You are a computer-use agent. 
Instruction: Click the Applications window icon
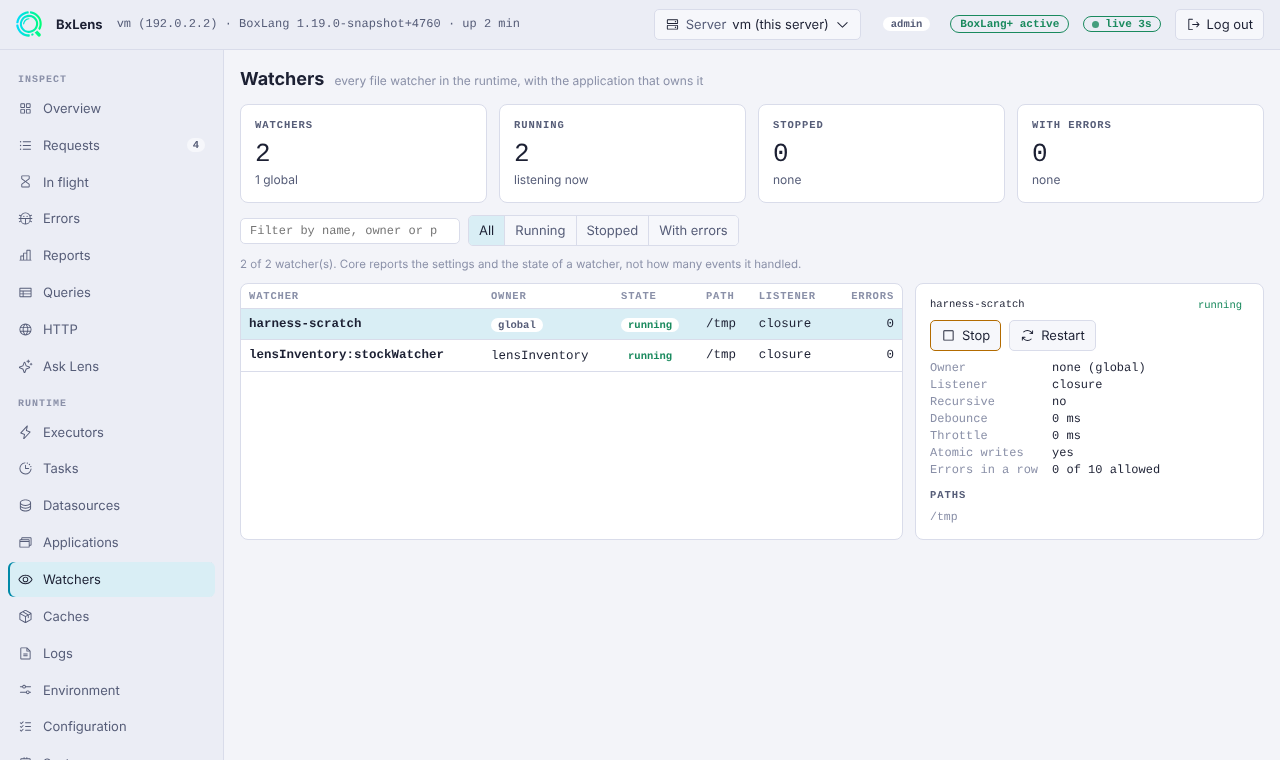(25, 542)
